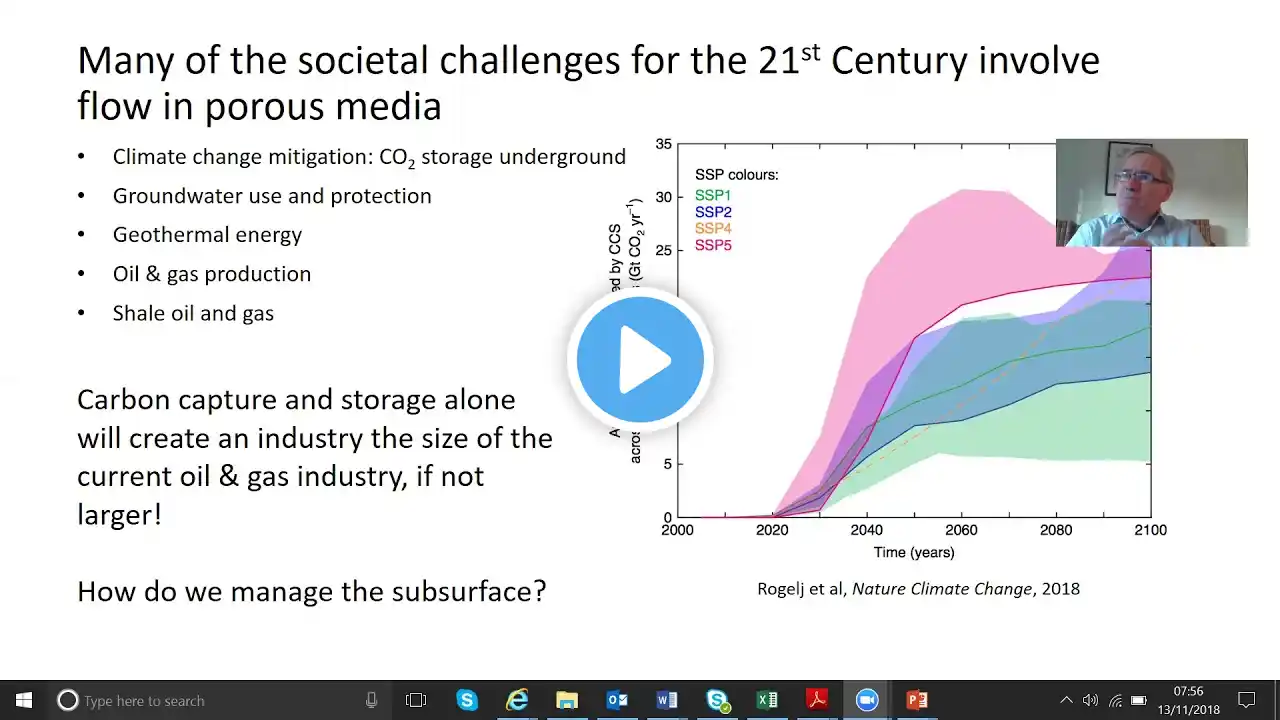Switch to PowerPoint in the taskbar
This screenshot has height=720, width=1280.
point(917,700)
